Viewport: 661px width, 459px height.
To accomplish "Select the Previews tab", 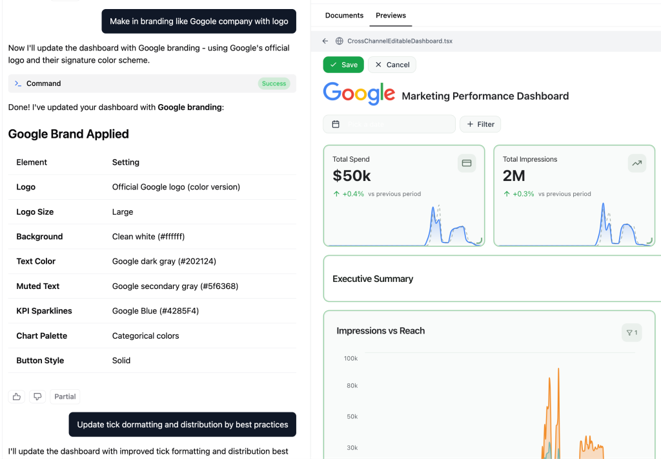I will 390,16.
